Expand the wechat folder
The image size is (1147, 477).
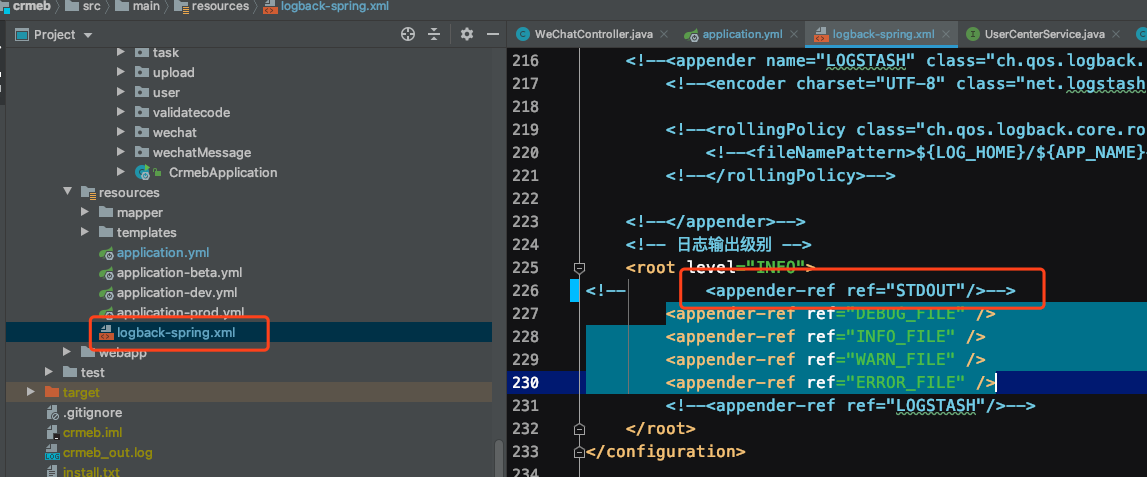(121, 132)
